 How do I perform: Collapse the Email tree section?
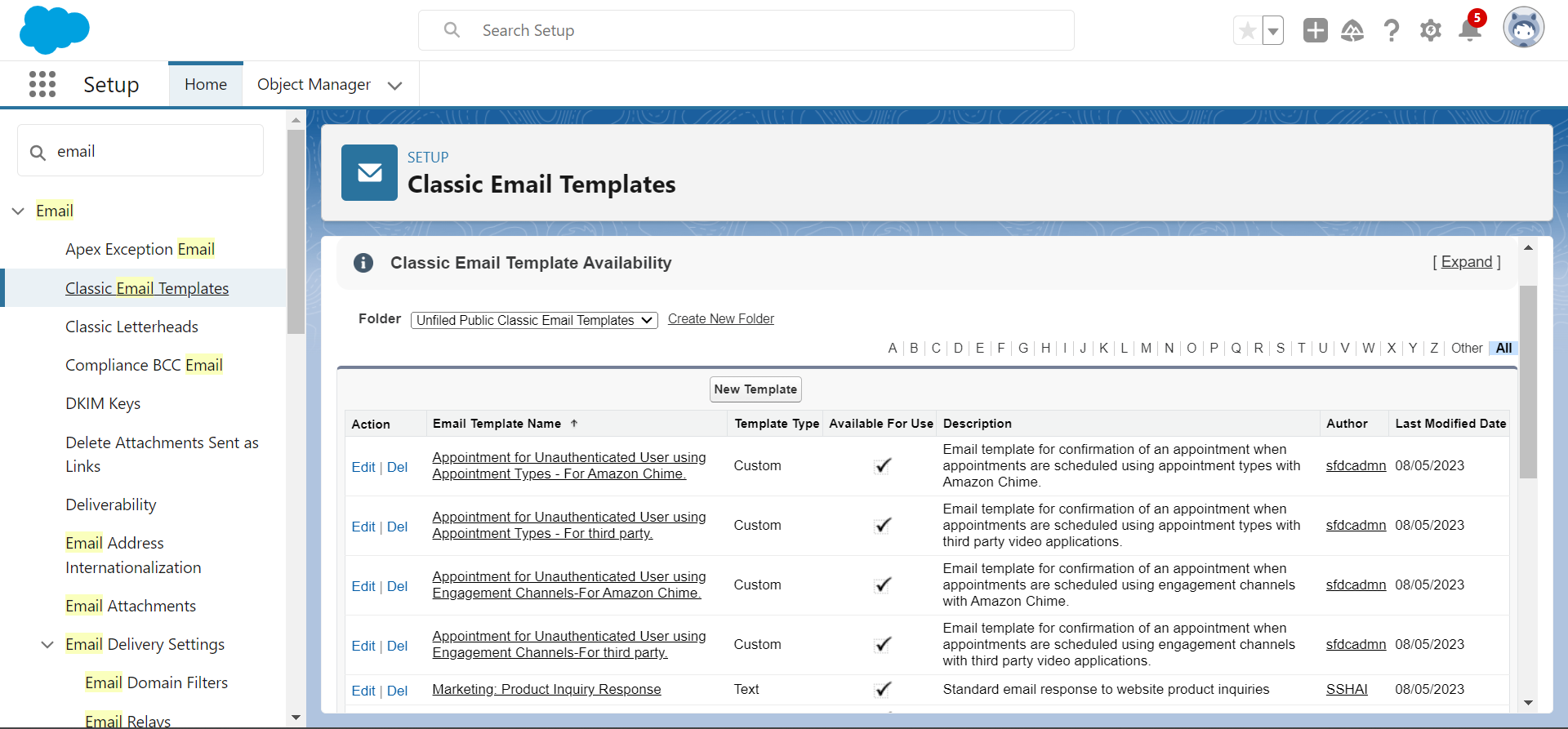[x=18, y=211]
